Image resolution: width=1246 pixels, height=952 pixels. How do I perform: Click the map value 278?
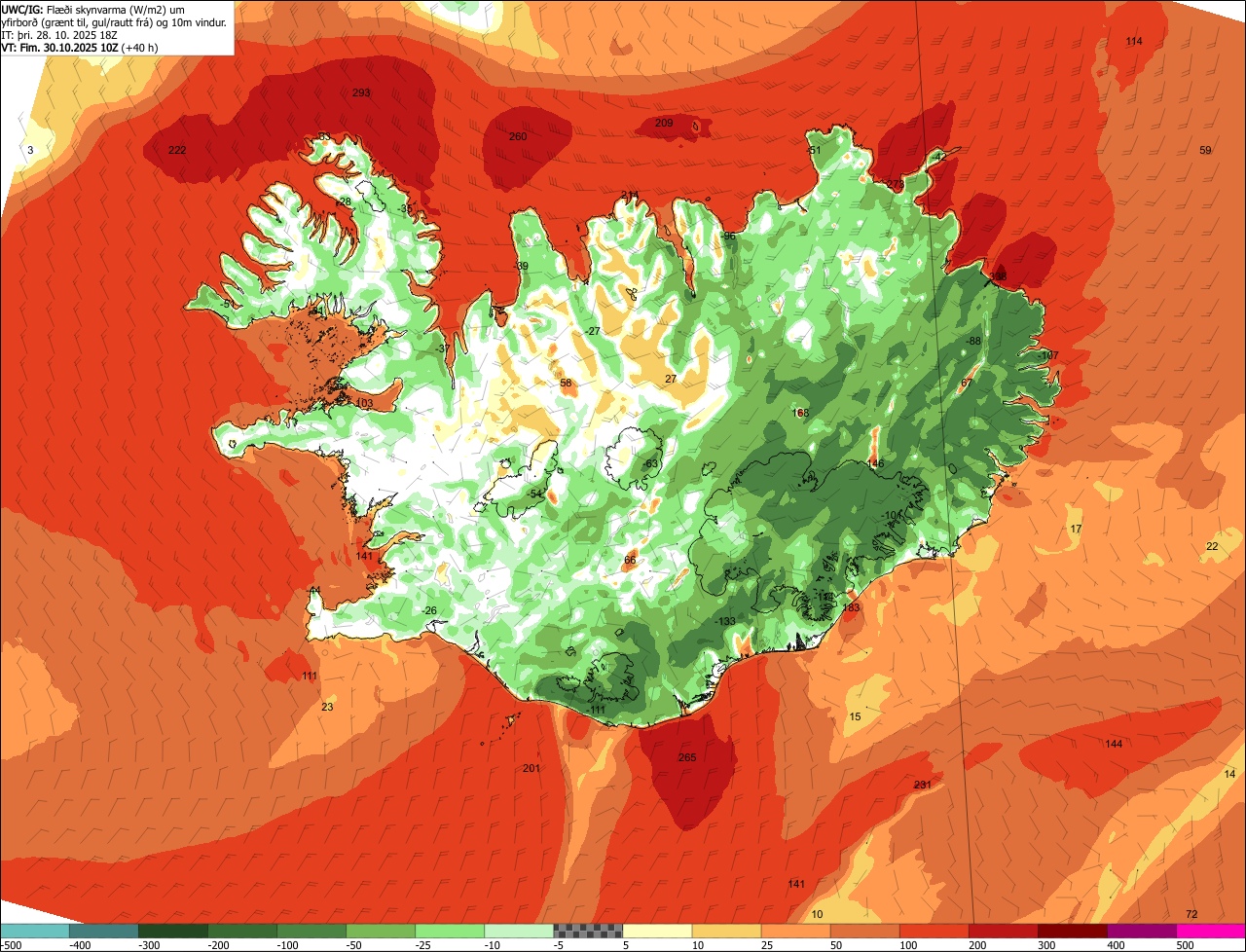click(895, 184)
